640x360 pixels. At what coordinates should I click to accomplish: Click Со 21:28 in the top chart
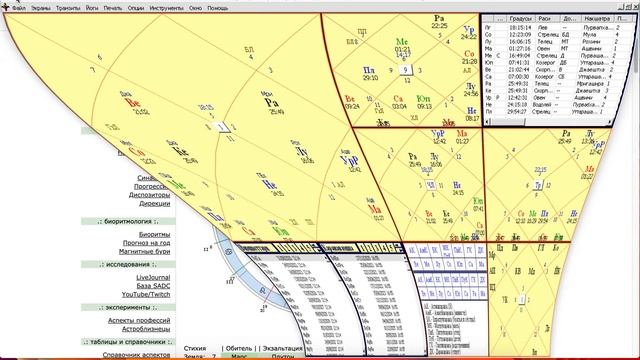pyautogui.click(x=469, y=57)
